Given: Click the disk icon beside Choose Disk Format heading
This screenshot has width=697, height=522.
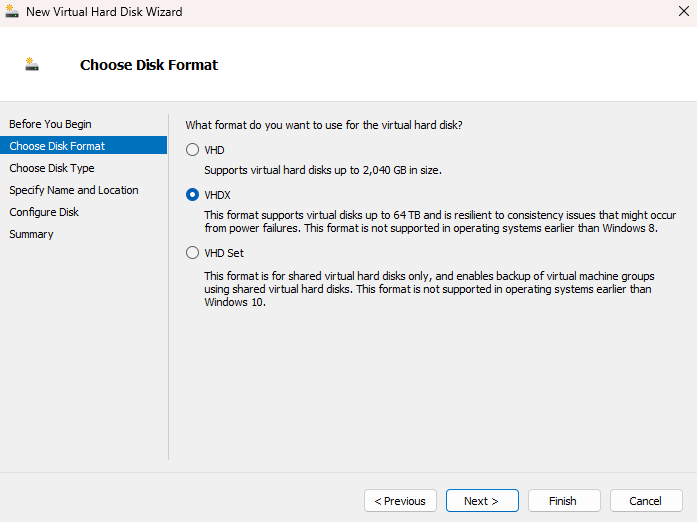Looking at the screenshot, I should (32, 64).
